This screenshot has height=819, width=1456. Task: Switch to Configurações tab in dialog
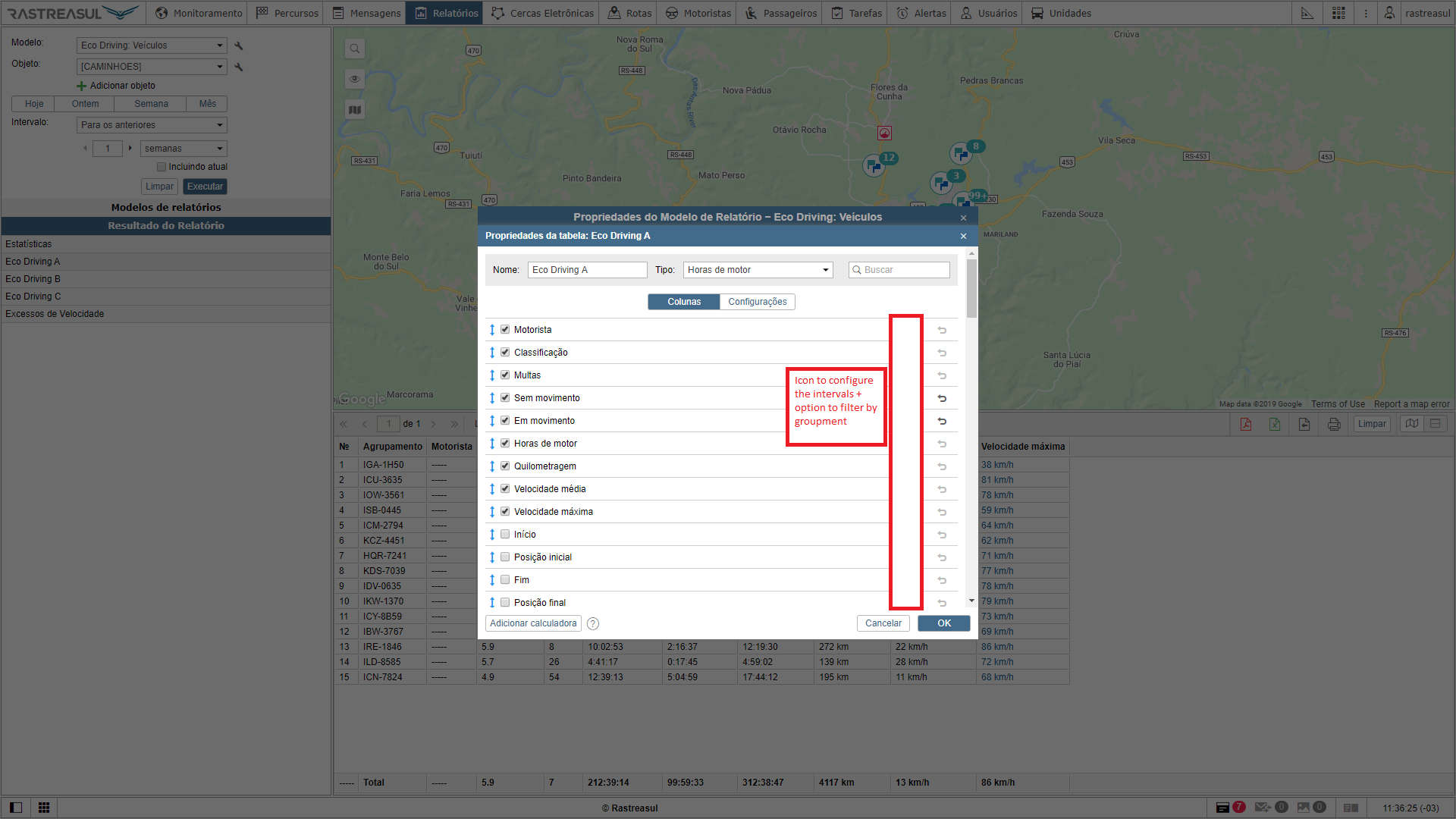click(757, 302)
